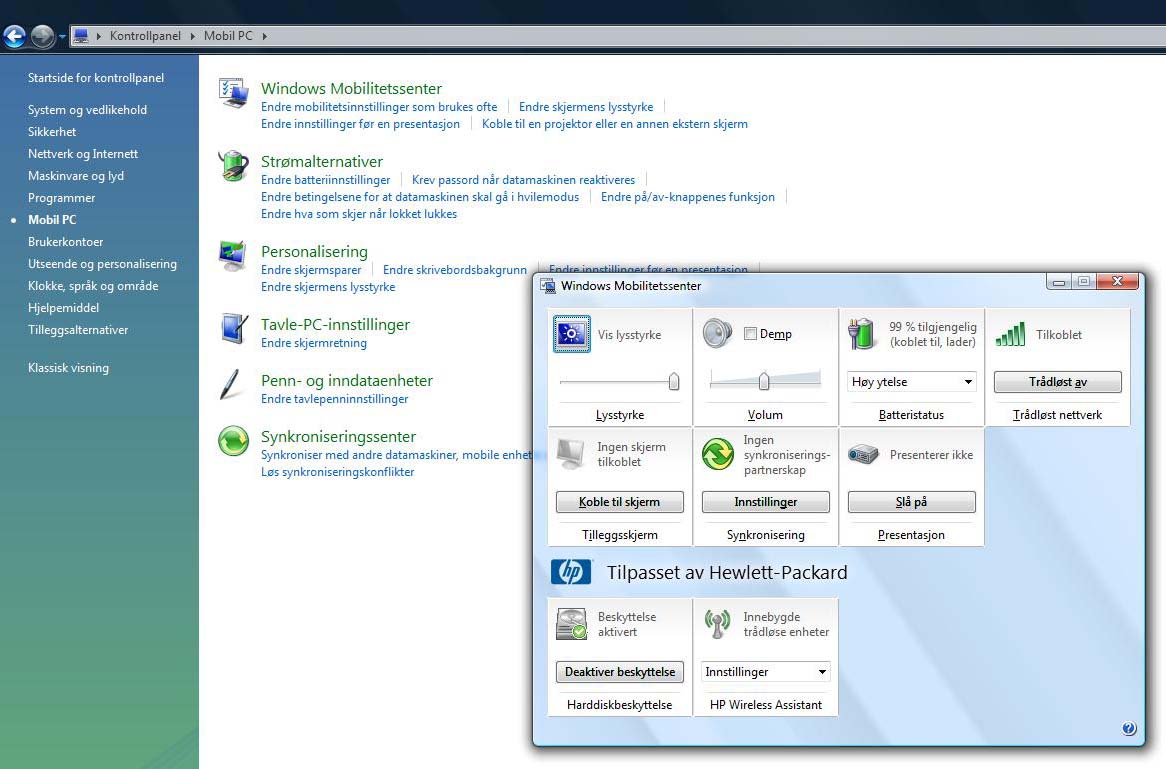Screen dimensions: 1166x769
Task: Click the help question mark icon
Action: tap(1129, 728)
